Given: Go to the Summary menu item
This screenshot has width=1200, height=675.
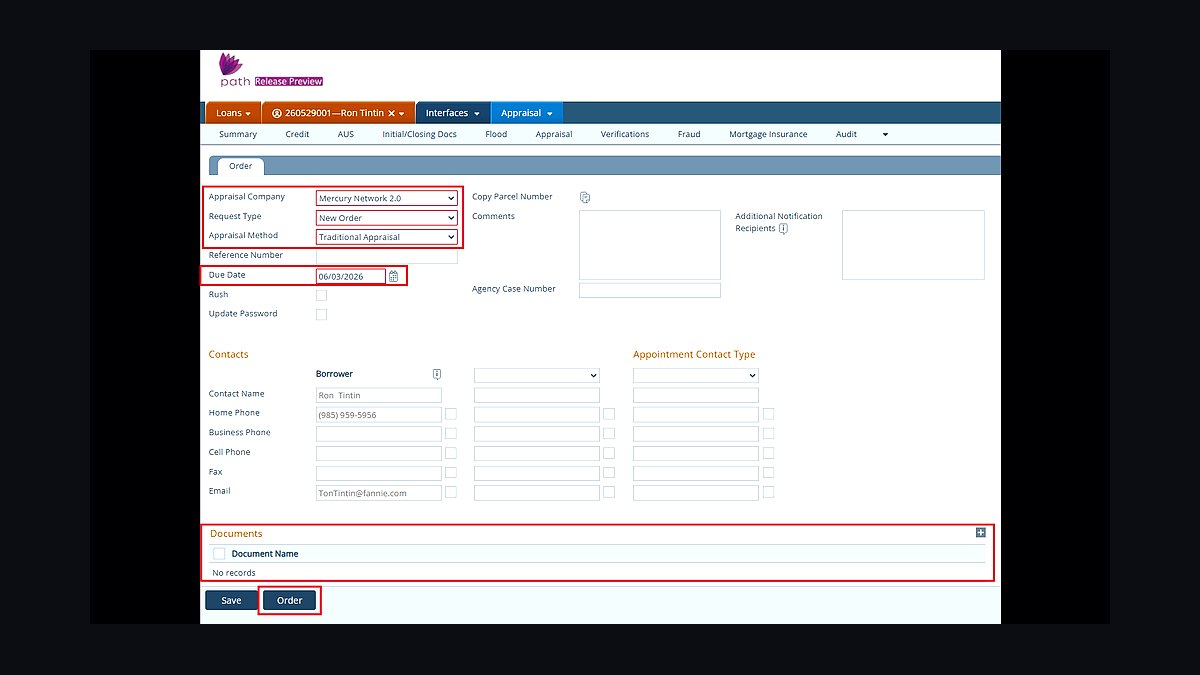Looking at the screenshot, I should coord(238,134).
